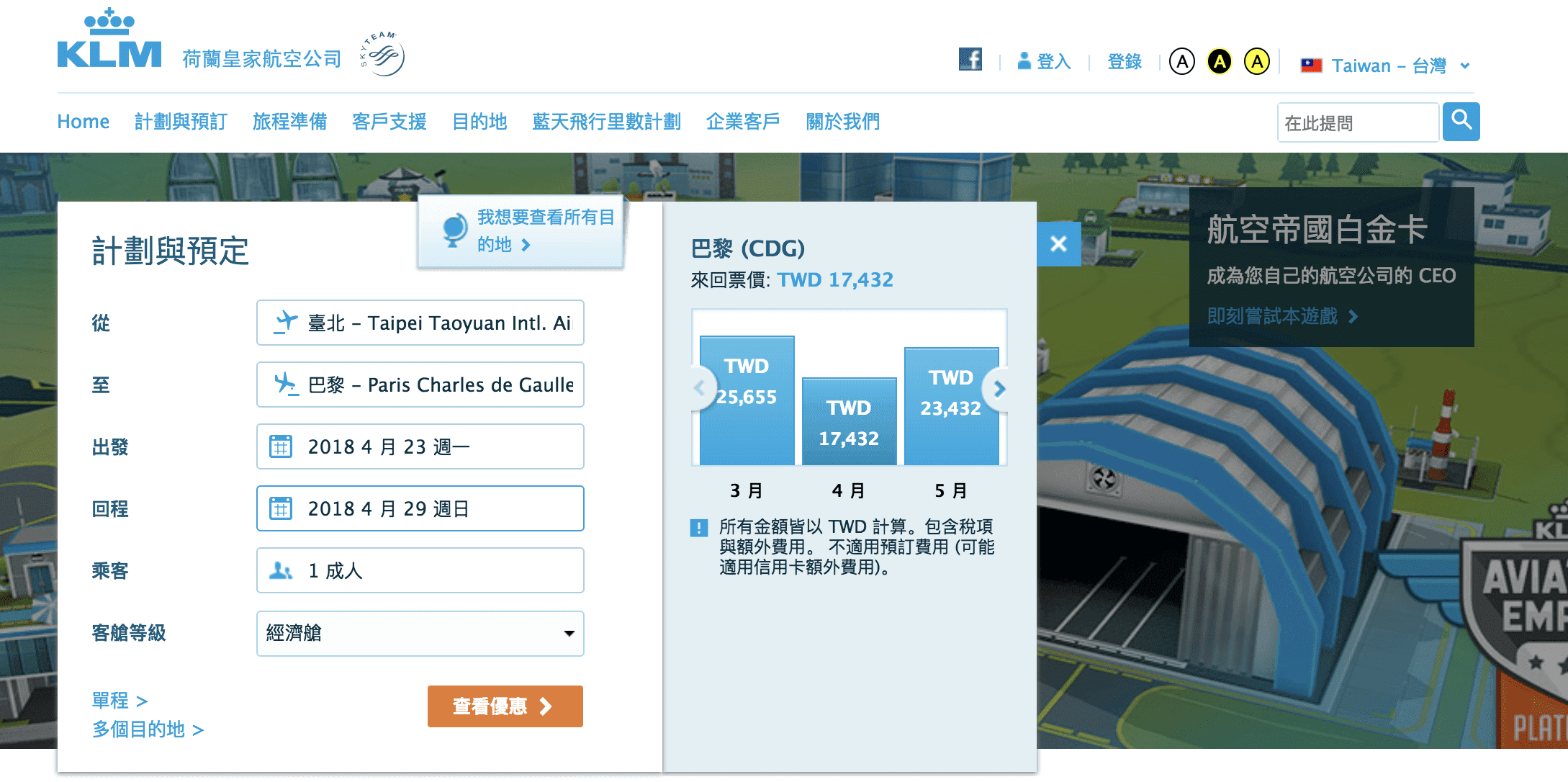Open the 回程 return date picker

(x=420, y=508)
